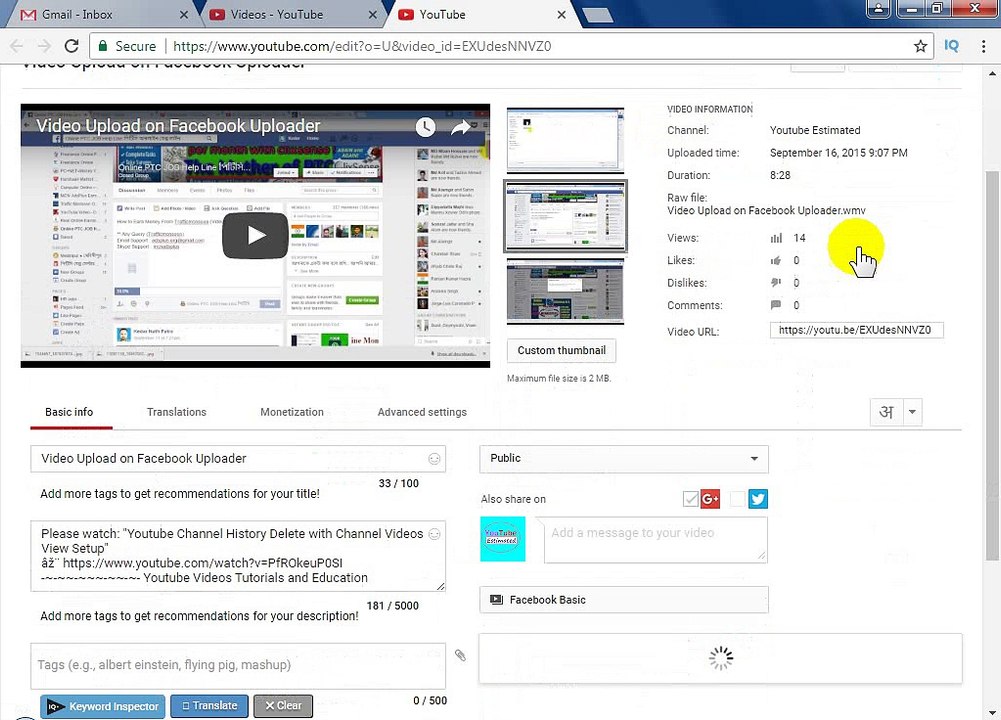This screenshot has height=720, width=1001.
Task: Bookmark page with star icon
Action: click(920, 46)
